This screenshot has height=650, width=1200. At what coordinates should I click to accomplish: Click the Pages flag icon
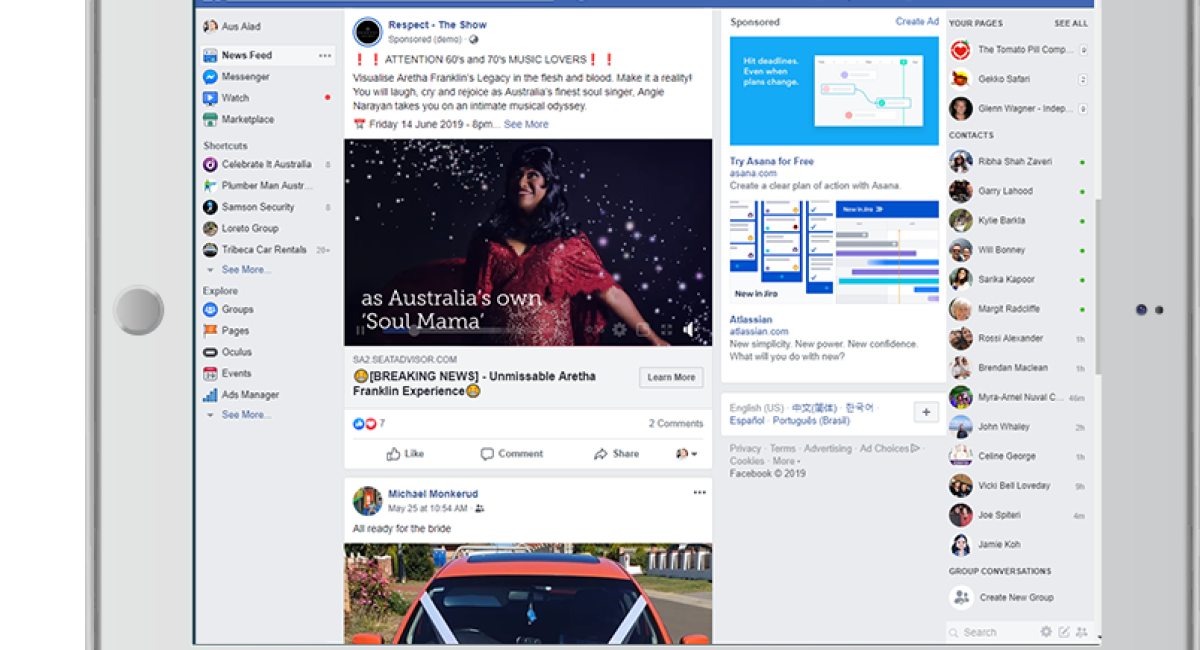(210, 331)
